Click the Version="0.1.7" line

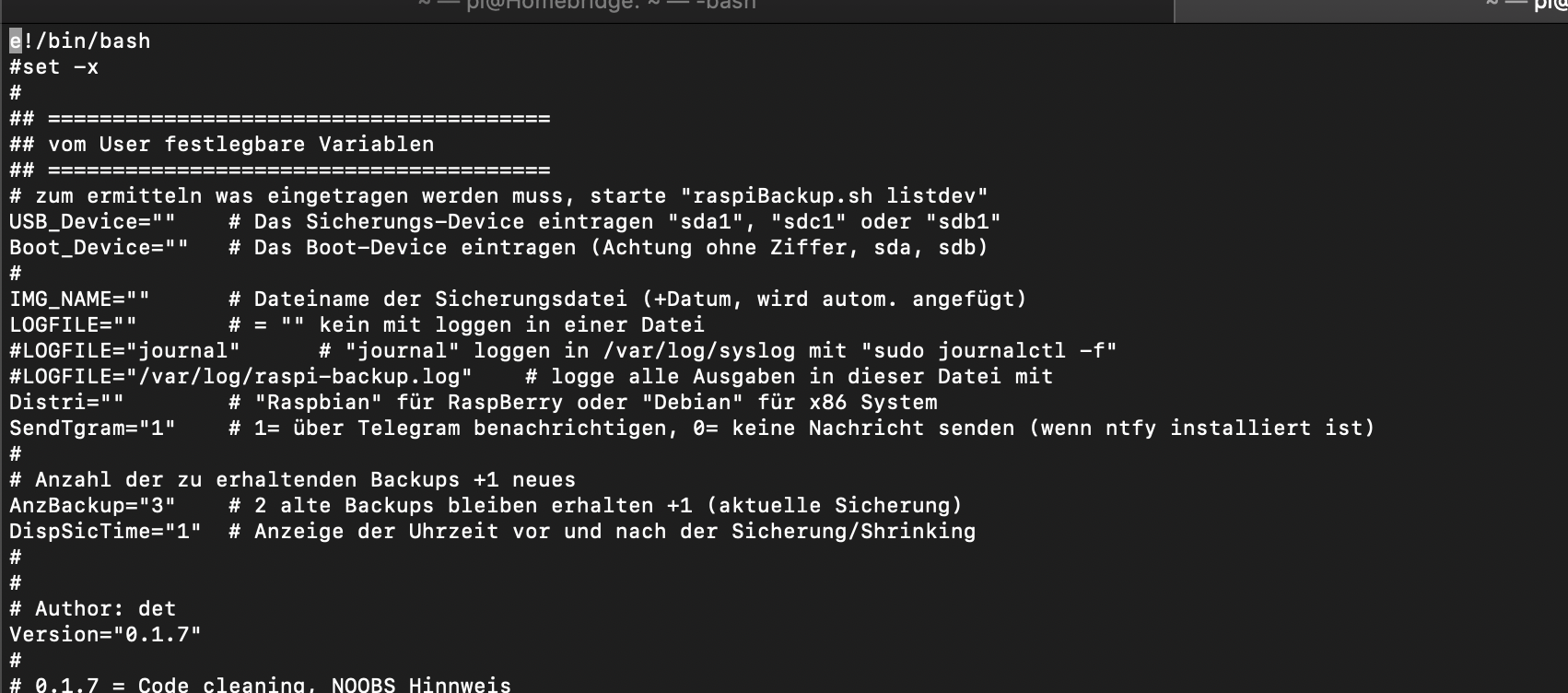[x=105, y=635]
